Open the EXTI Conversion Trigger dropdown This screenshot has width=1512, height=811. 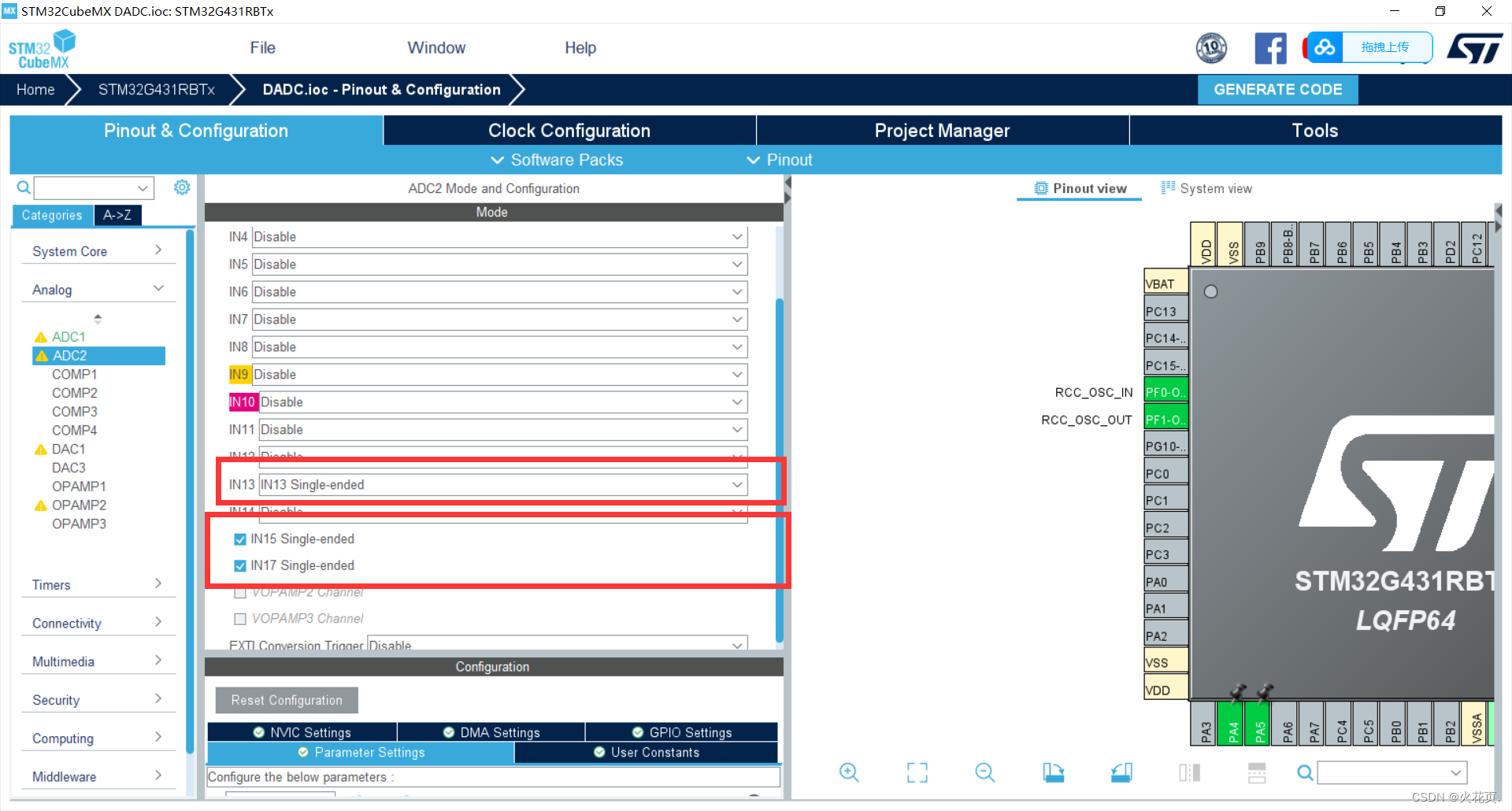click(558, 643)
